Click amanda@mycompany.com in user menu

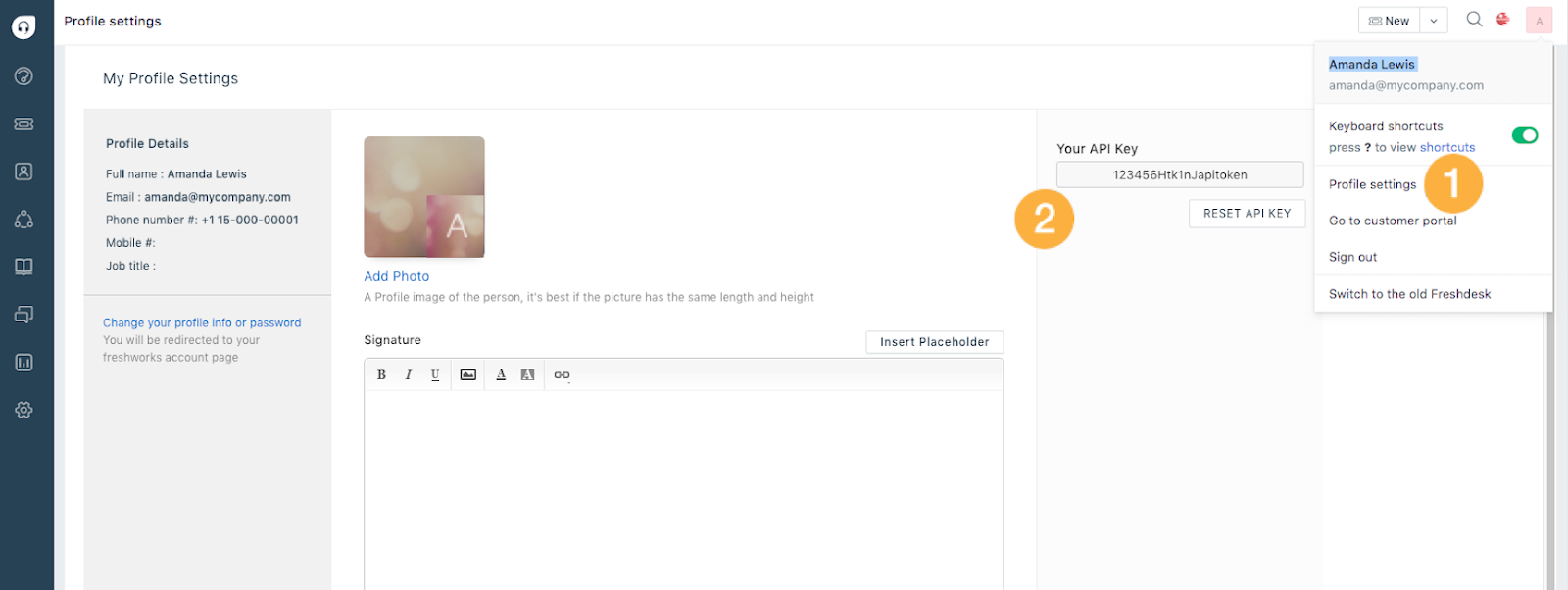pyautogui.click(x=1405, y=85)
